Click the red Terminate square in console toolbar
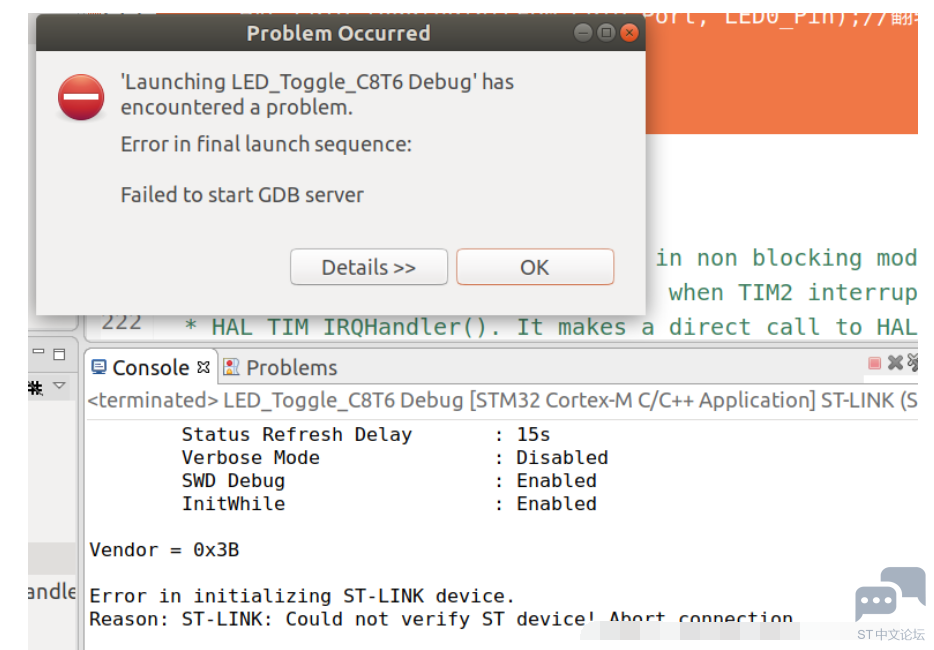The height and width of the screenshot is (650, 934). pos(874,363)
